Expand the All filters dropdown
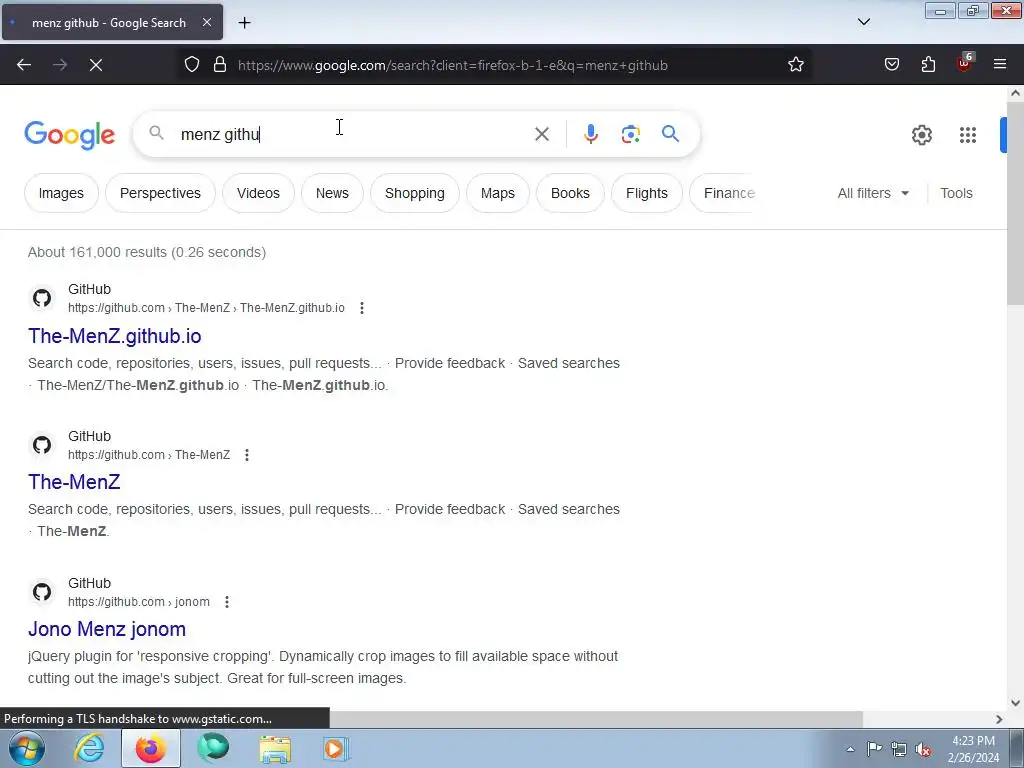The image size is (1024, 768). coord(873,193)
